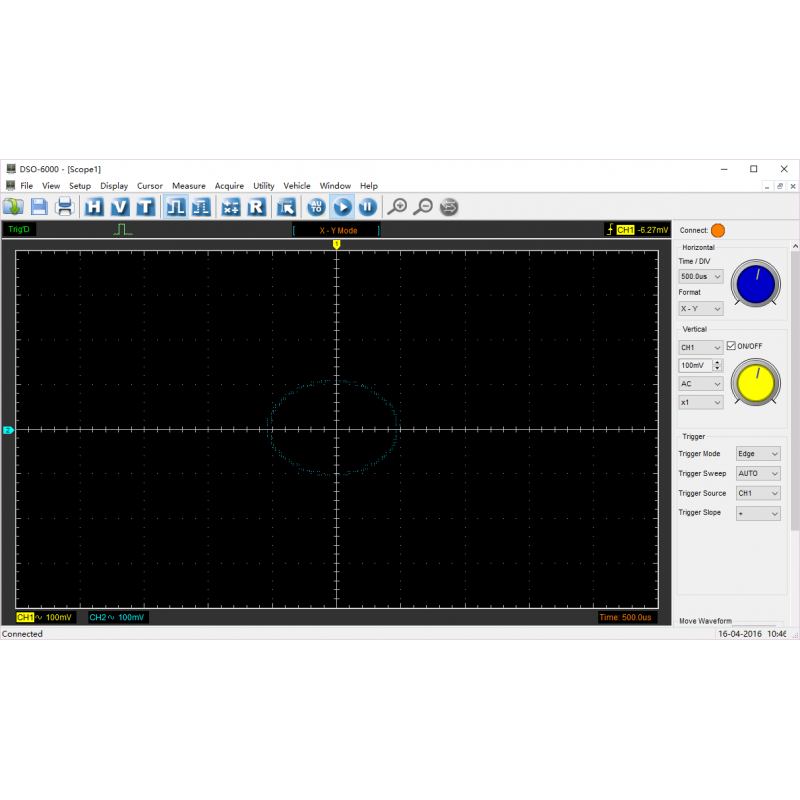Open the Trigger Mode dropdown
This screenshot has height=800, width=800.
757,453
